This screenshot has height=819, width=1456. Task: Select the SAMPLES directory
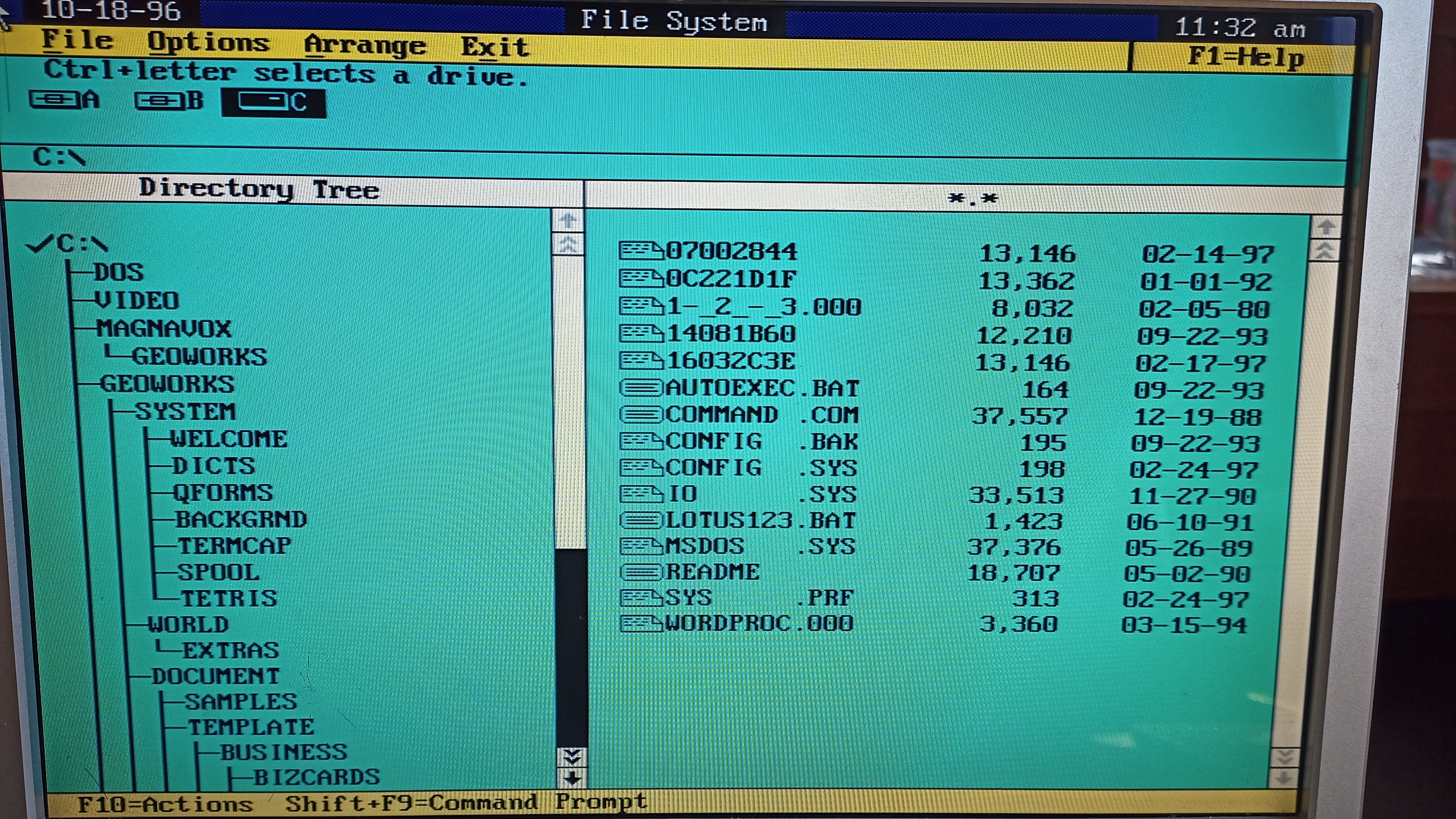pos(241,702)
